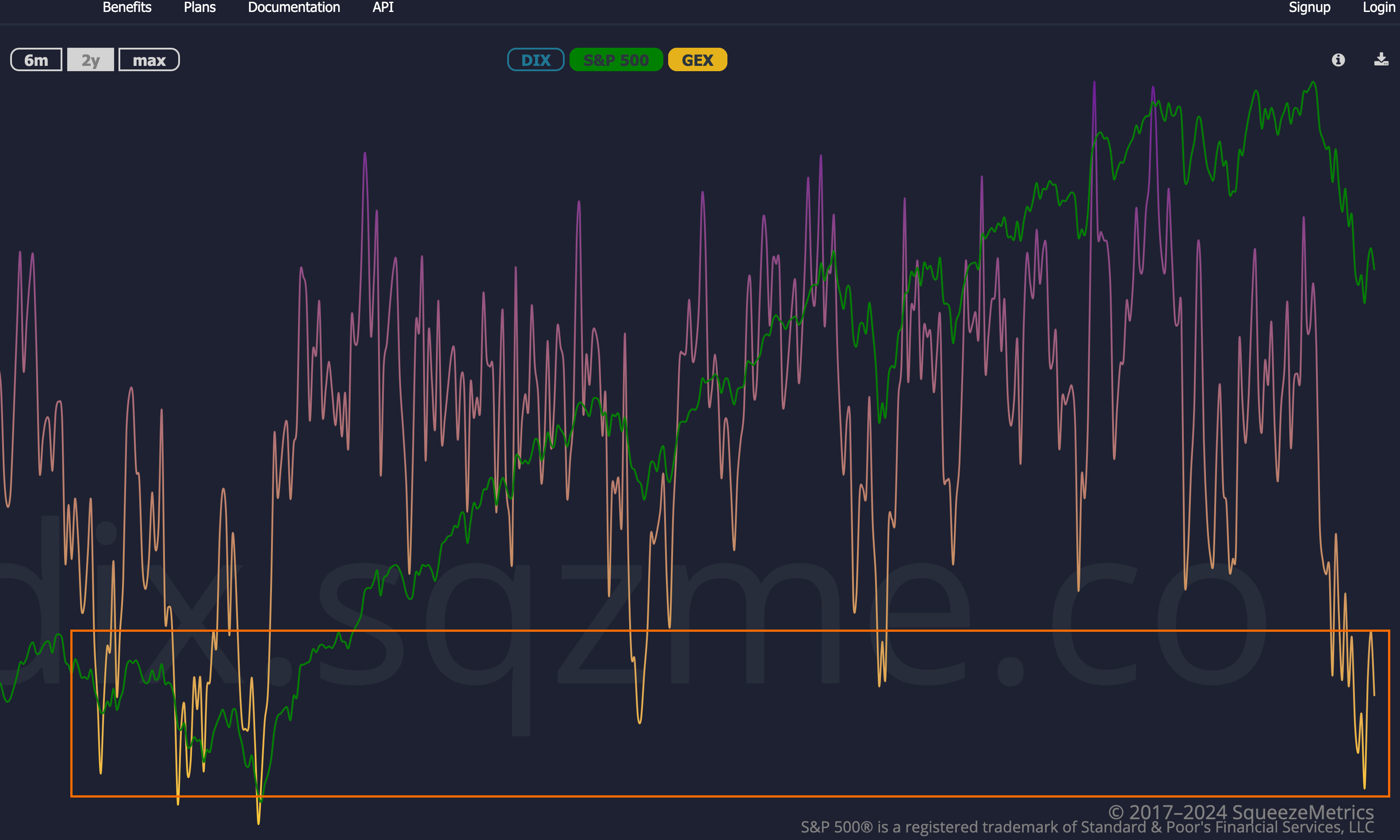Open the Documentation page
The image size is (1400, 840).
294,8
